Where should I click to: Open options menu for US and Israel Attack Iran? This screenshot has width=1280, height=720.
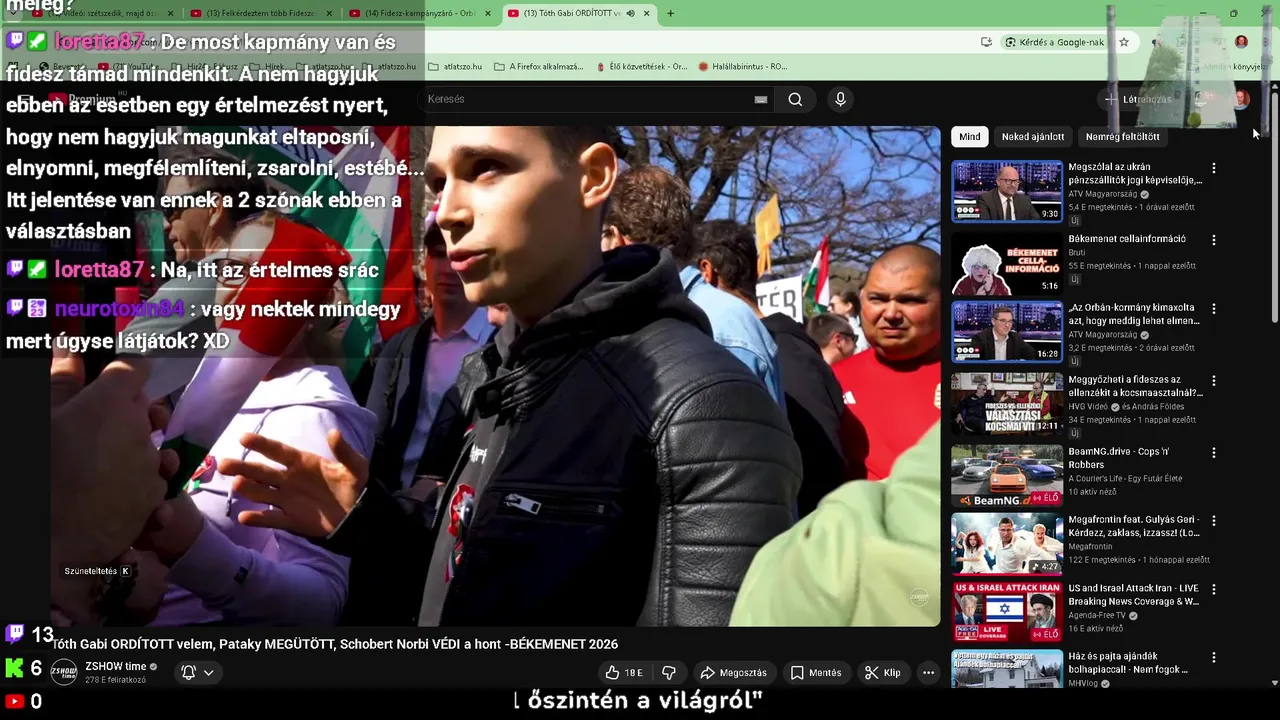pyautogui.click(x=1214, y=589)
